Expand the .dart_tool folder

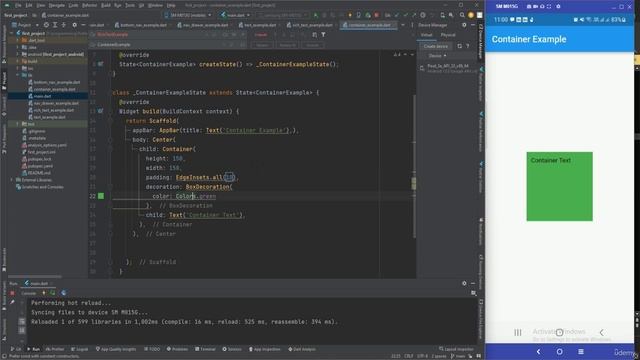tap(18, 40)
